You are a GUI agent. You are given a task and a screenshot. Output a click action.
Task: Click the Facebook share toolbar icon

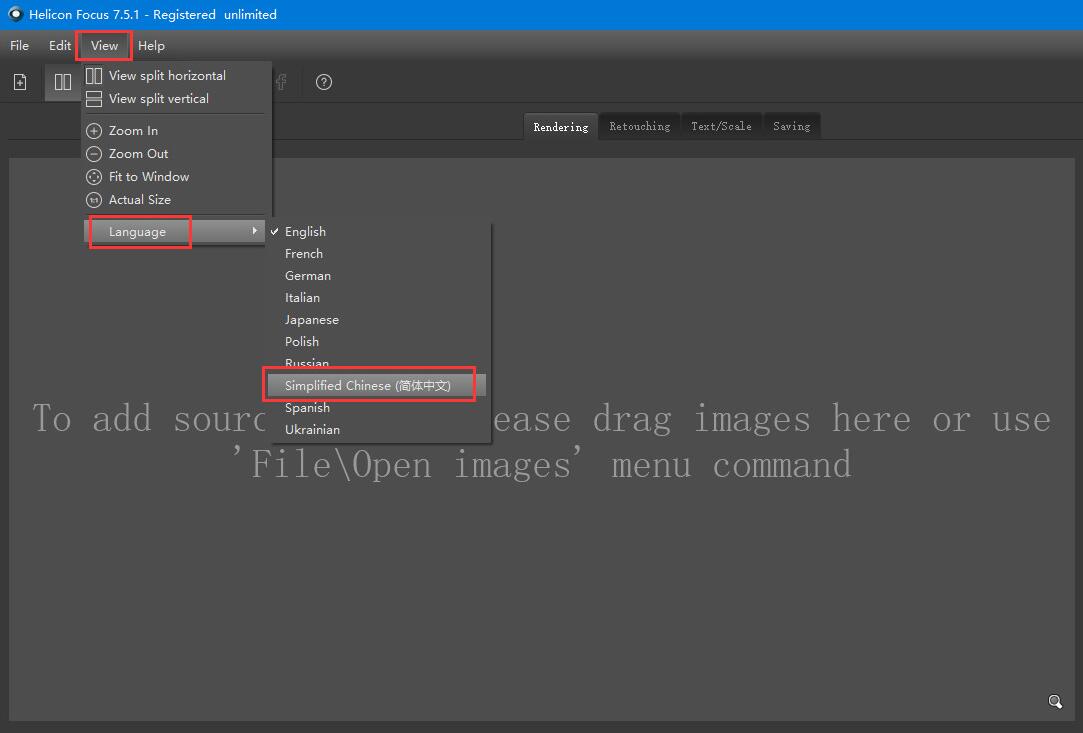click(x=282, y=82)
